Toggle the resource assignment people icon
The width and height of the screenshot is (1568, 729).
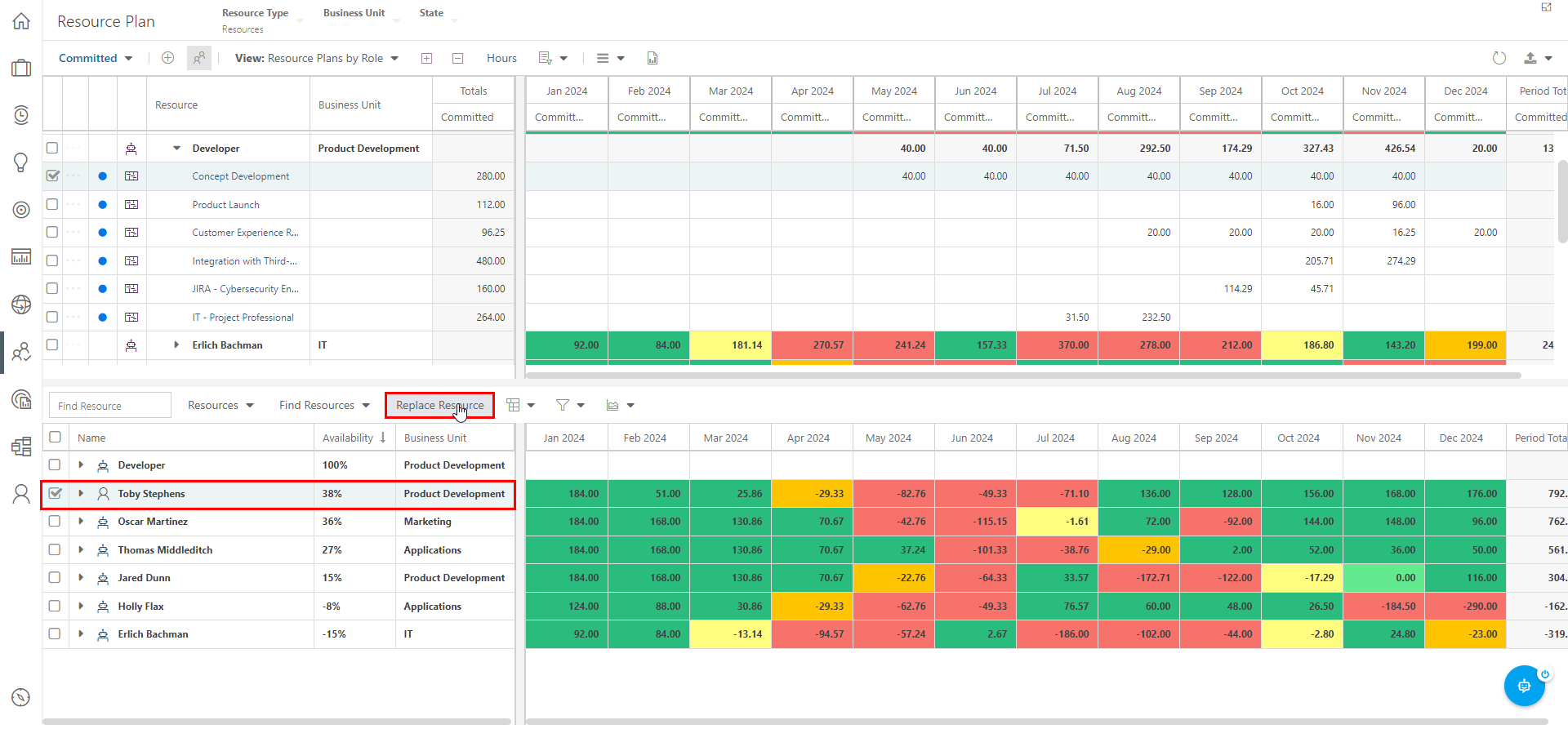pos(199,58)
